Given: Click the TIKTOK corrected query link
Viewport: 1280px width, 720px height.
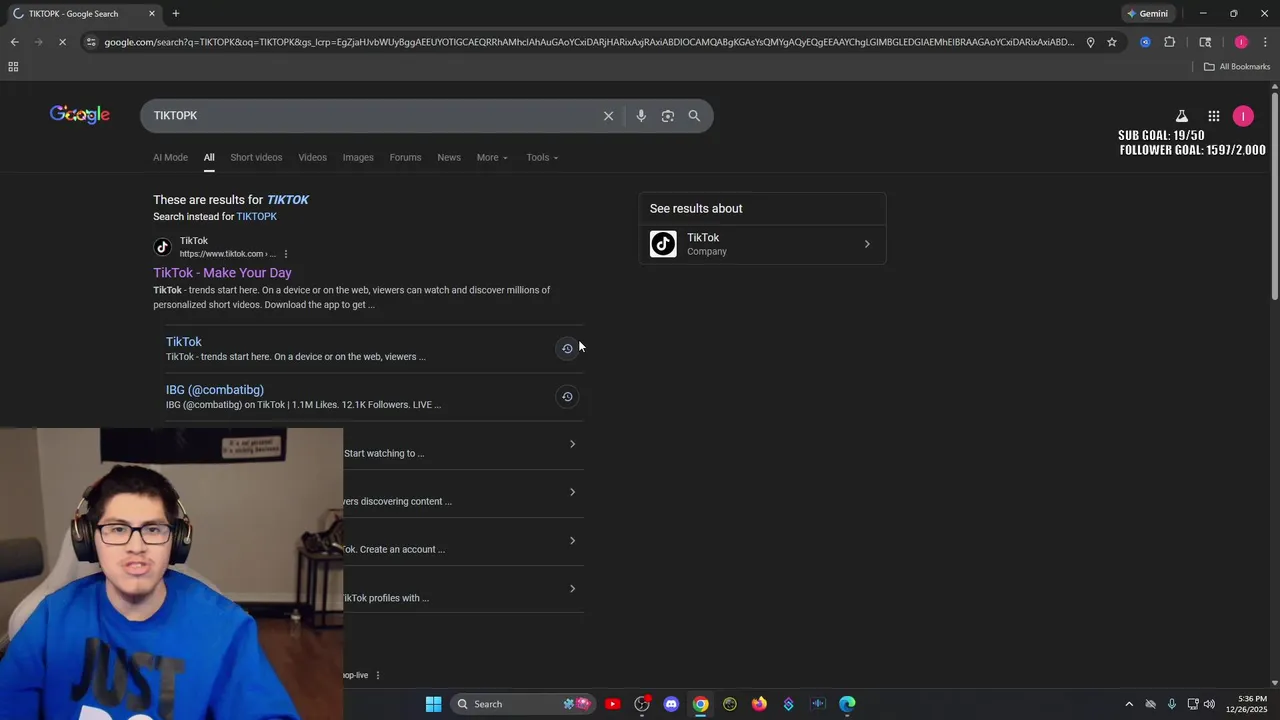Looking at the screenshot, I should 288,200.
